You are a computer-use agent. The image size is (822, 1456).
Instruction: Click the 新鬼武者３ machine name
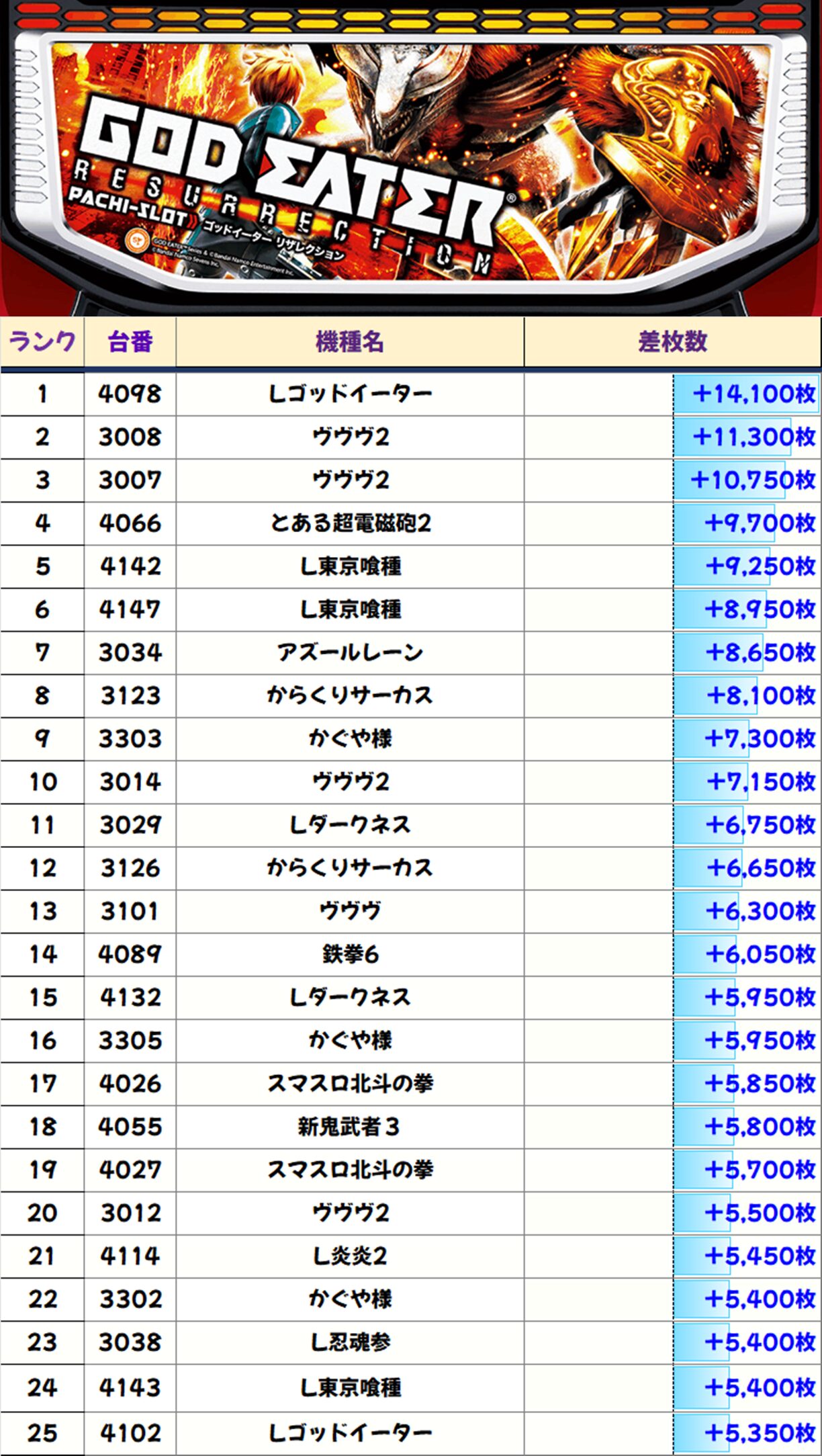tap(349, 1127)
